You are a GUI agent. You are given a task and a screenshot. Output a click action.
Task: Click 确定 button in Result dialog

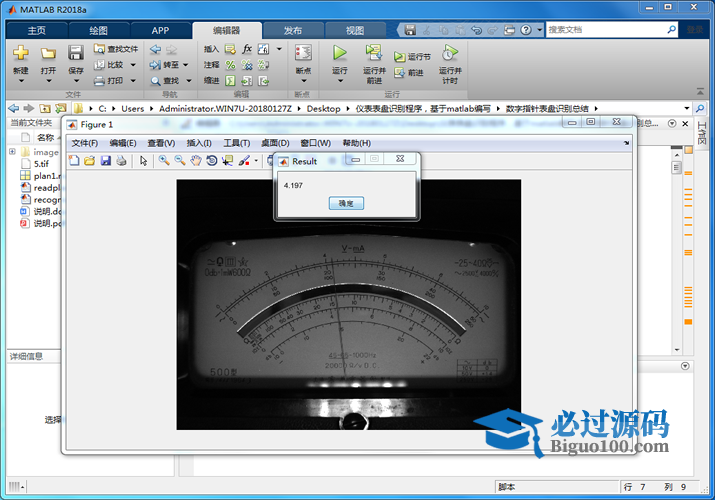pyautogui.click(x=346, y=203)
